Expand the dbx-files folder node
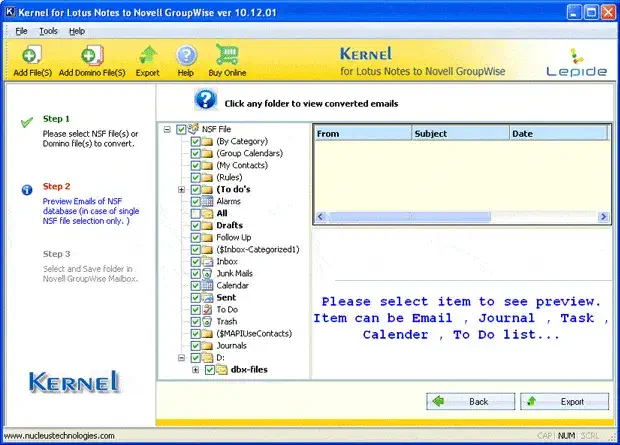This screenshot has height=445, width=620. tap(195, 370)
